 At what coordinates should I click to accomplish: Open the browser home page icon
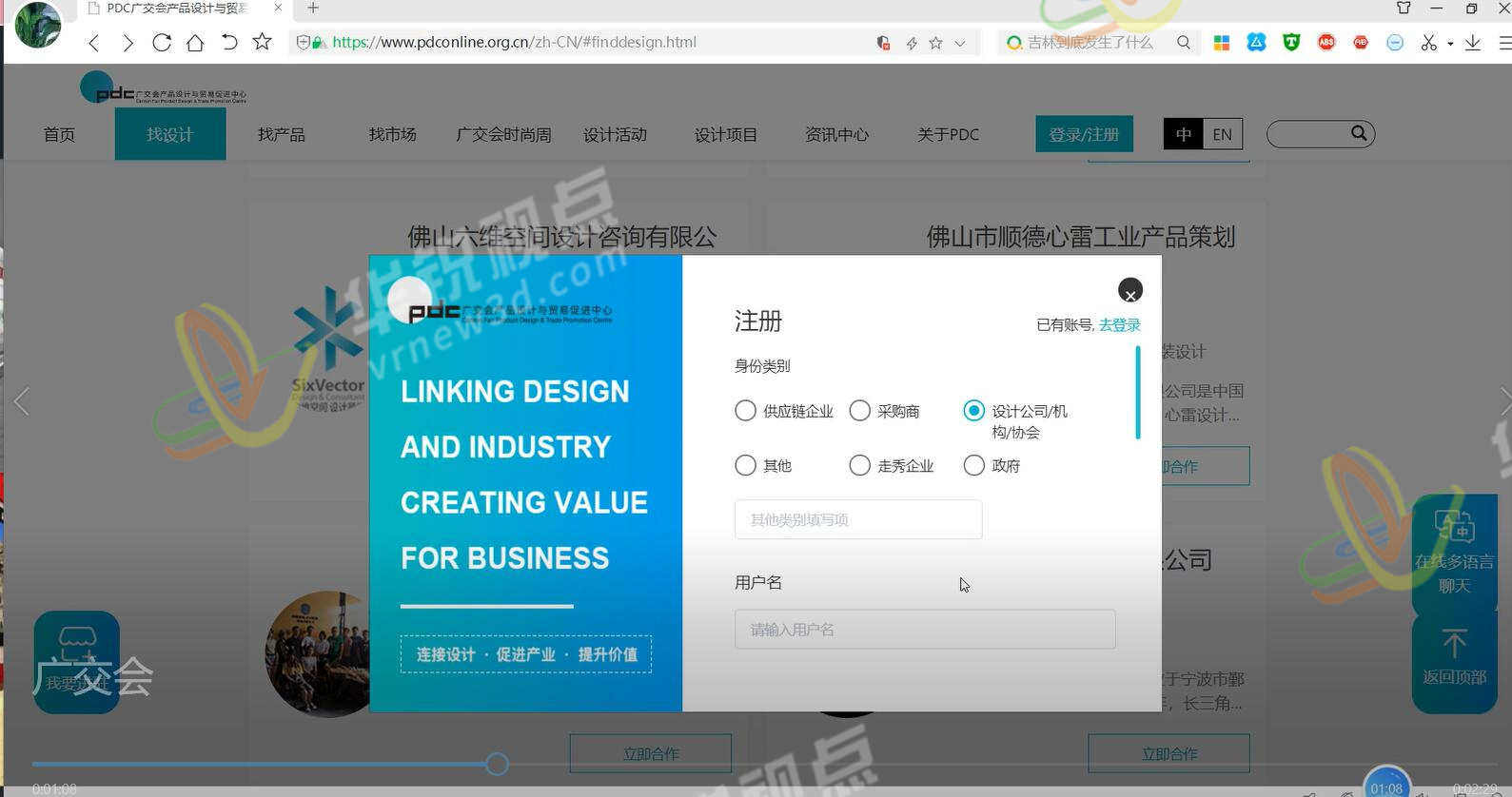coord(195,43)
